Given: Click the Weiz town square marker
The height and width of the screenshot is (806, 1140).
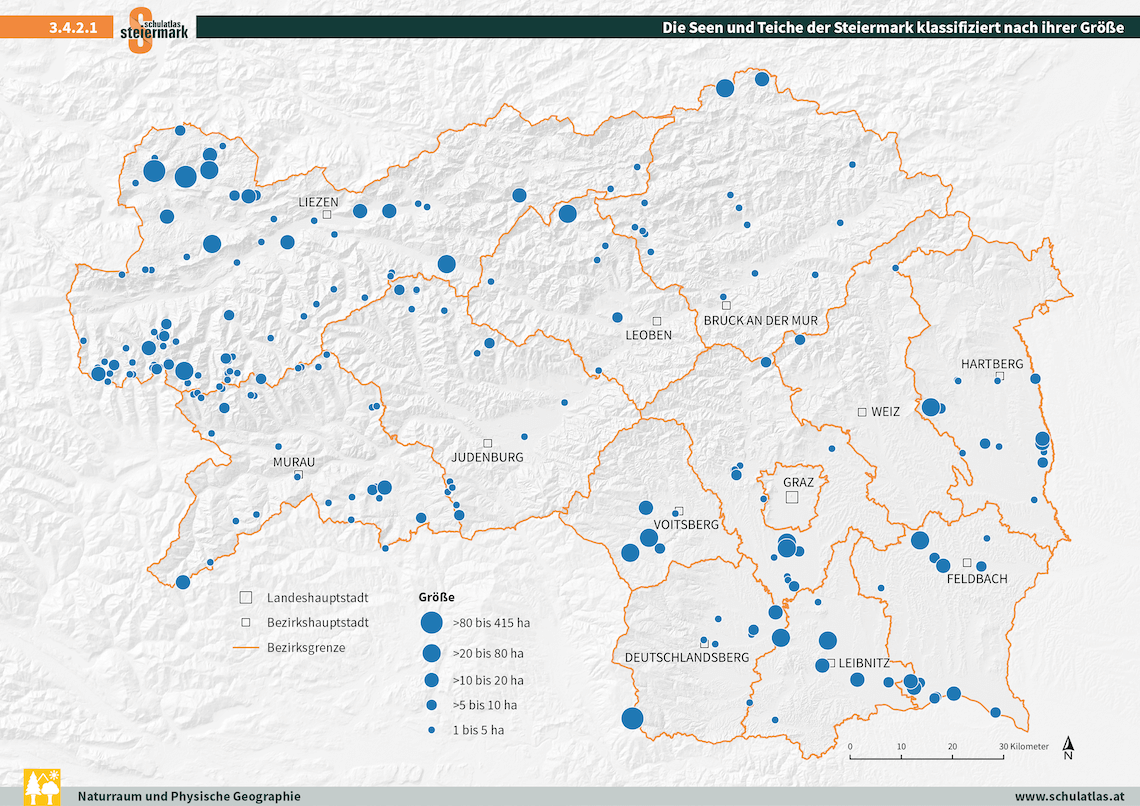Looking at the screenshot, I should [x=862, y=411].
